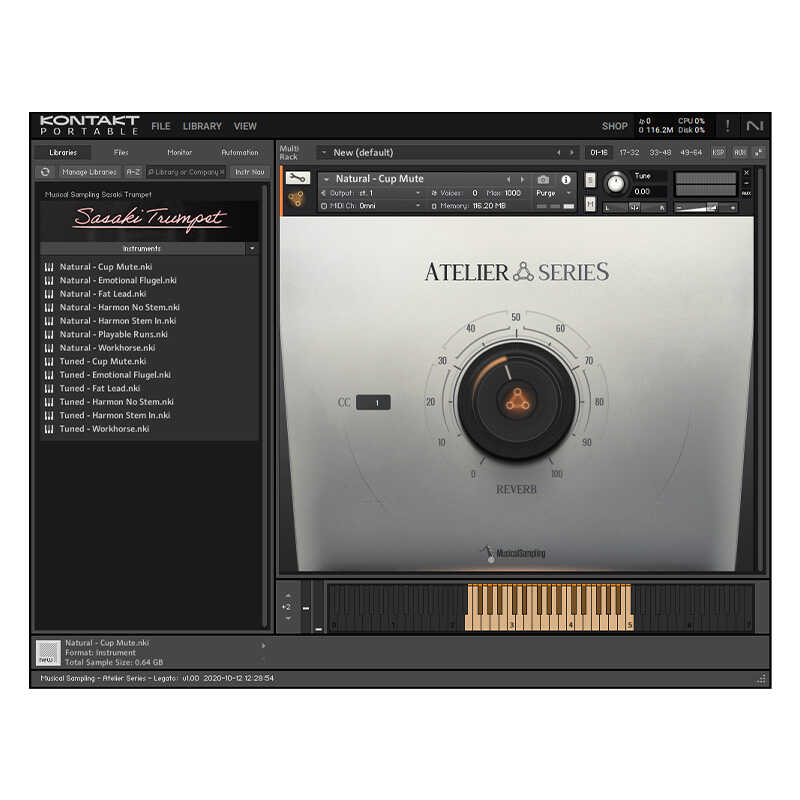Click the exclamation warning icon
Image resolution: width=800 pixels, height=800 pixels.
(728, 126)
